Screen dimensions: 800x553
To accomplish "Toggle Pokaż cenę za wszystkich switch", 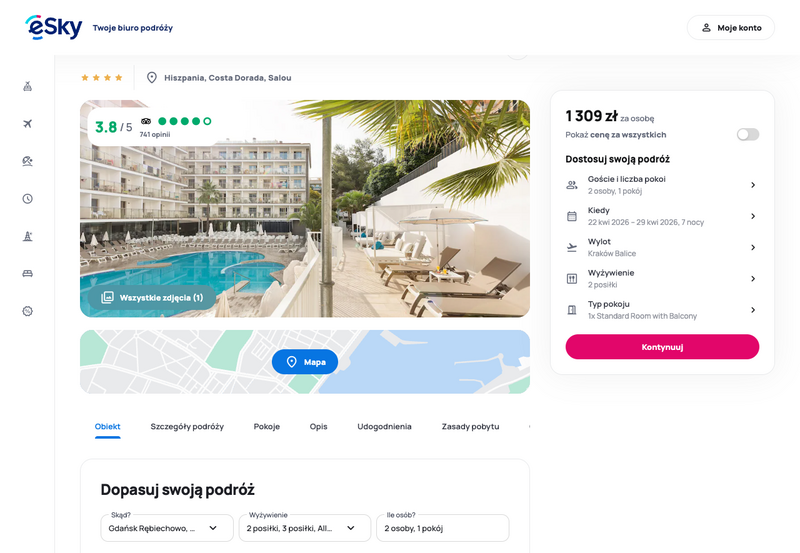I will pyautogui.click(x=747, y=135).
